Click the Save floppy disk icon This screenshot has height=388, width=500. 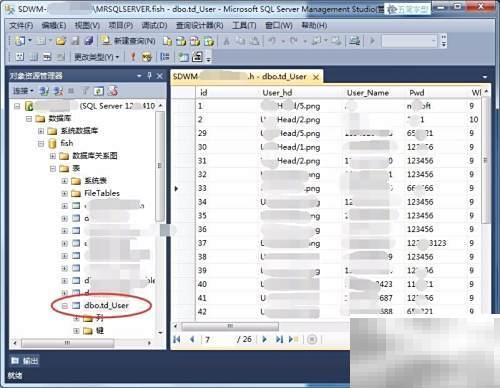[x=75, y=41]
